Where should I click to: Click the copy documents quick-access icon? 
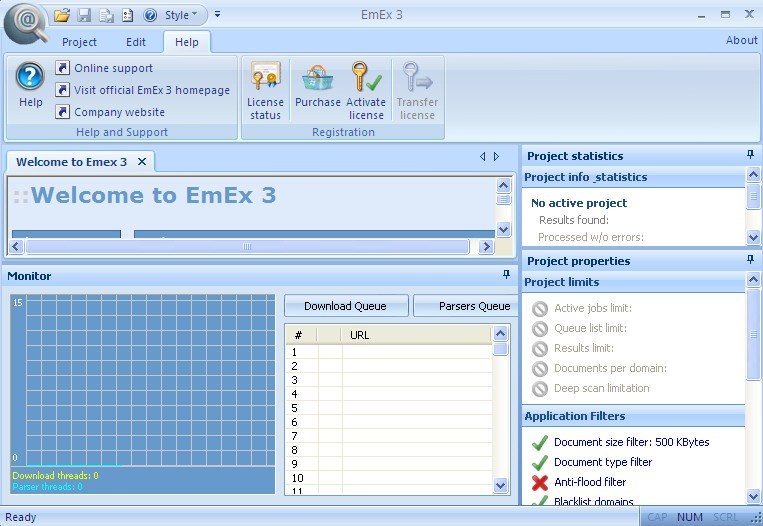coord(106,15)
